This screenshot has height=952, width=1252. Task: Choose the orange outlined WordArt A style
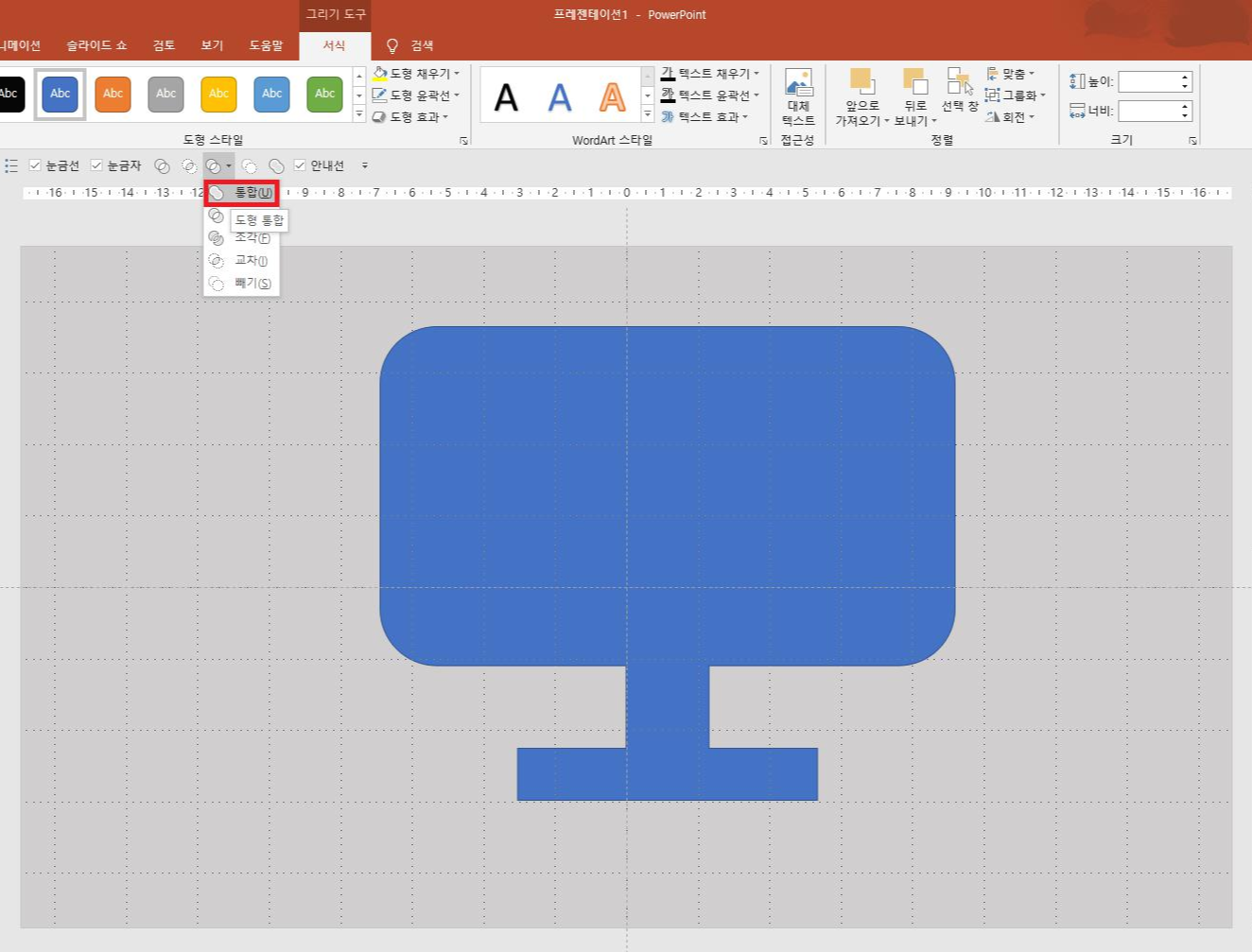[613, 96]
